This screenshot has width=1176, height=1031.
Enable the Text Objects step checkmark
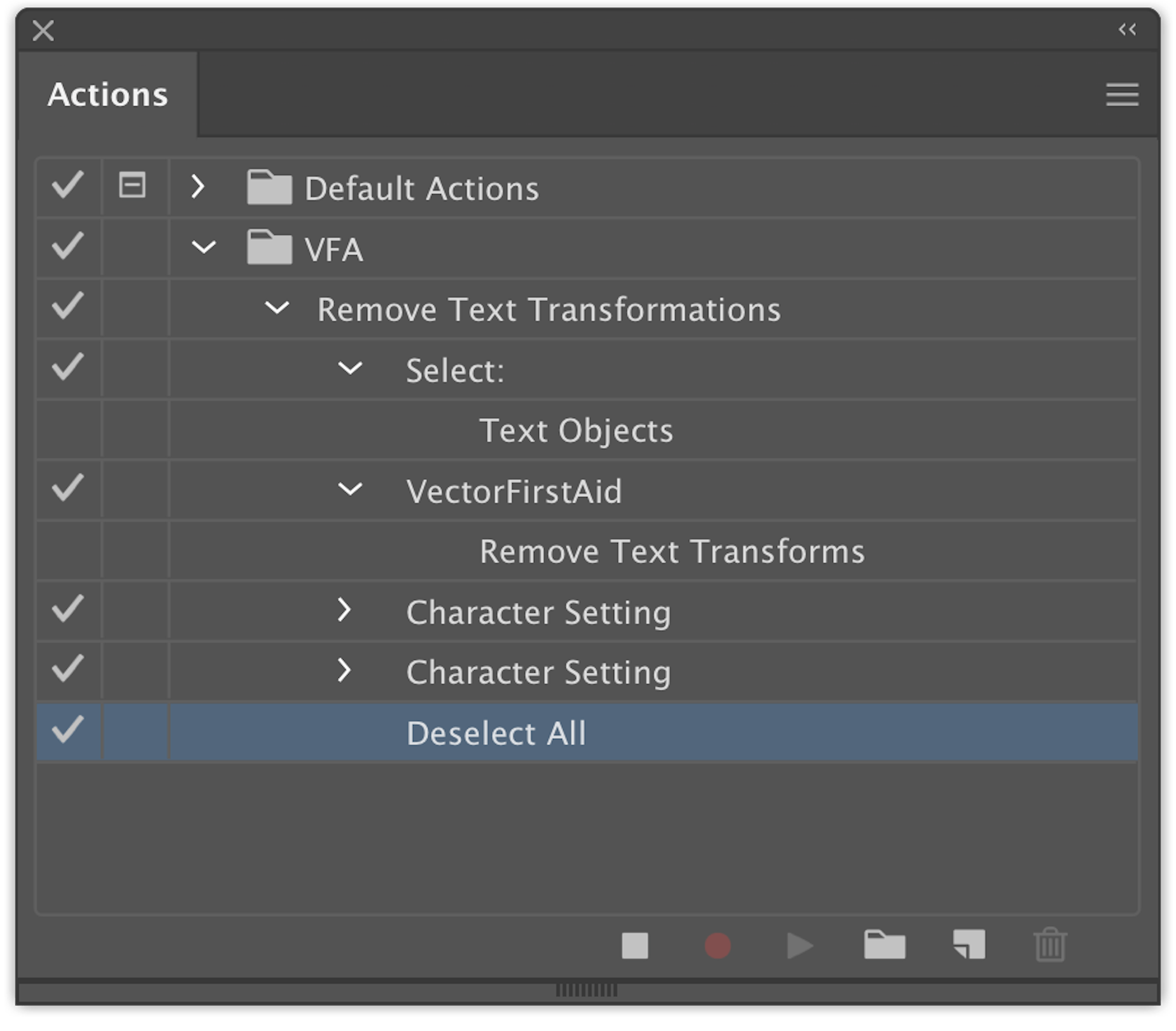(x=67, y=430)
